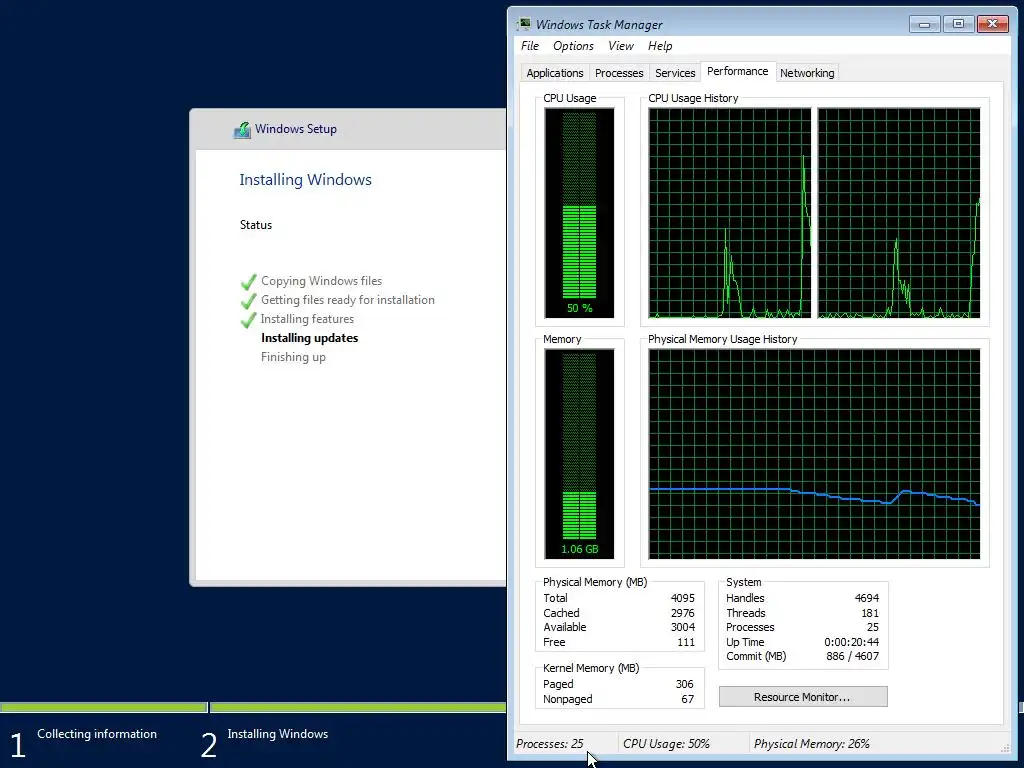Viewport: 1024px width, 768px height.
Task: Click 'Physical Memory: 26%' in status bar
Action: (812, 744)
